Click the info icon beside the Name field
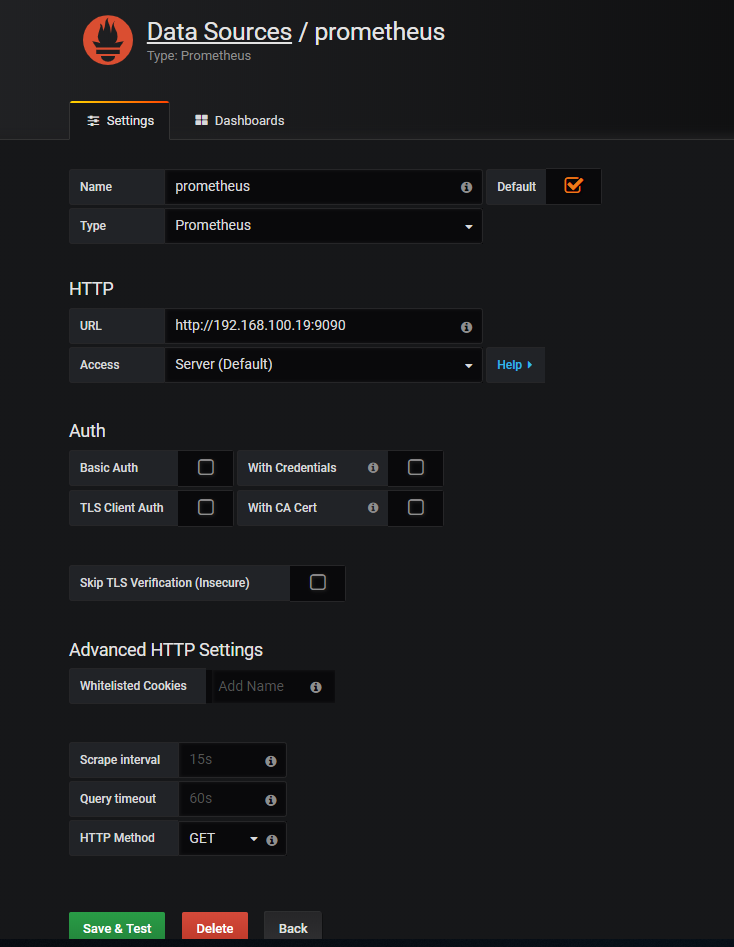The image size is (734, 947). [466, 186]
